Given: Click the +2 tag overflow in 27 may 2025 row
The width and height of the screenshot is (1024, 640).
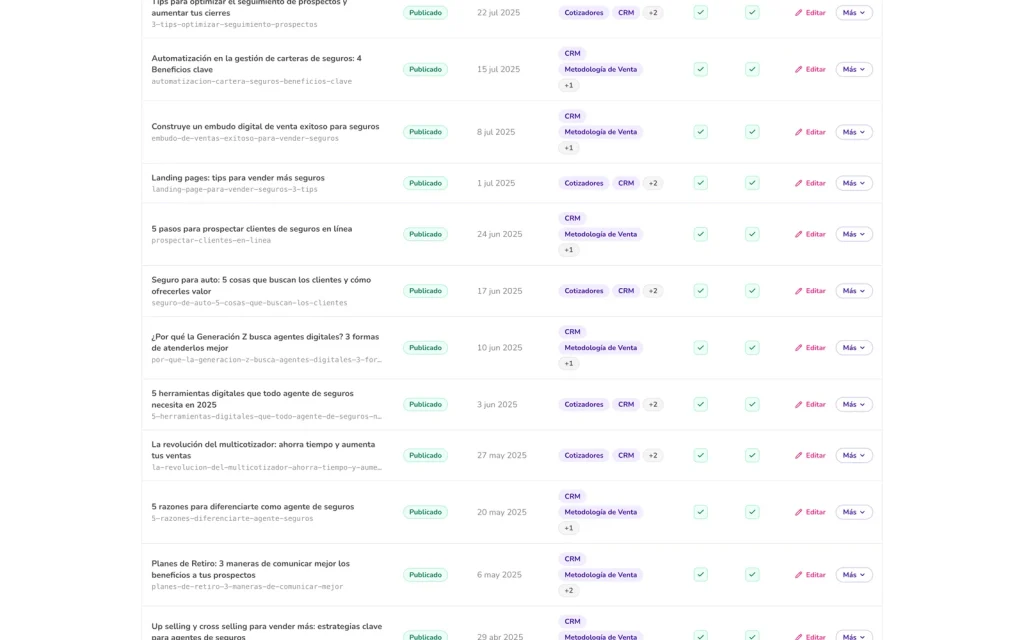Looking at the screenshot, I should point(652,455).
